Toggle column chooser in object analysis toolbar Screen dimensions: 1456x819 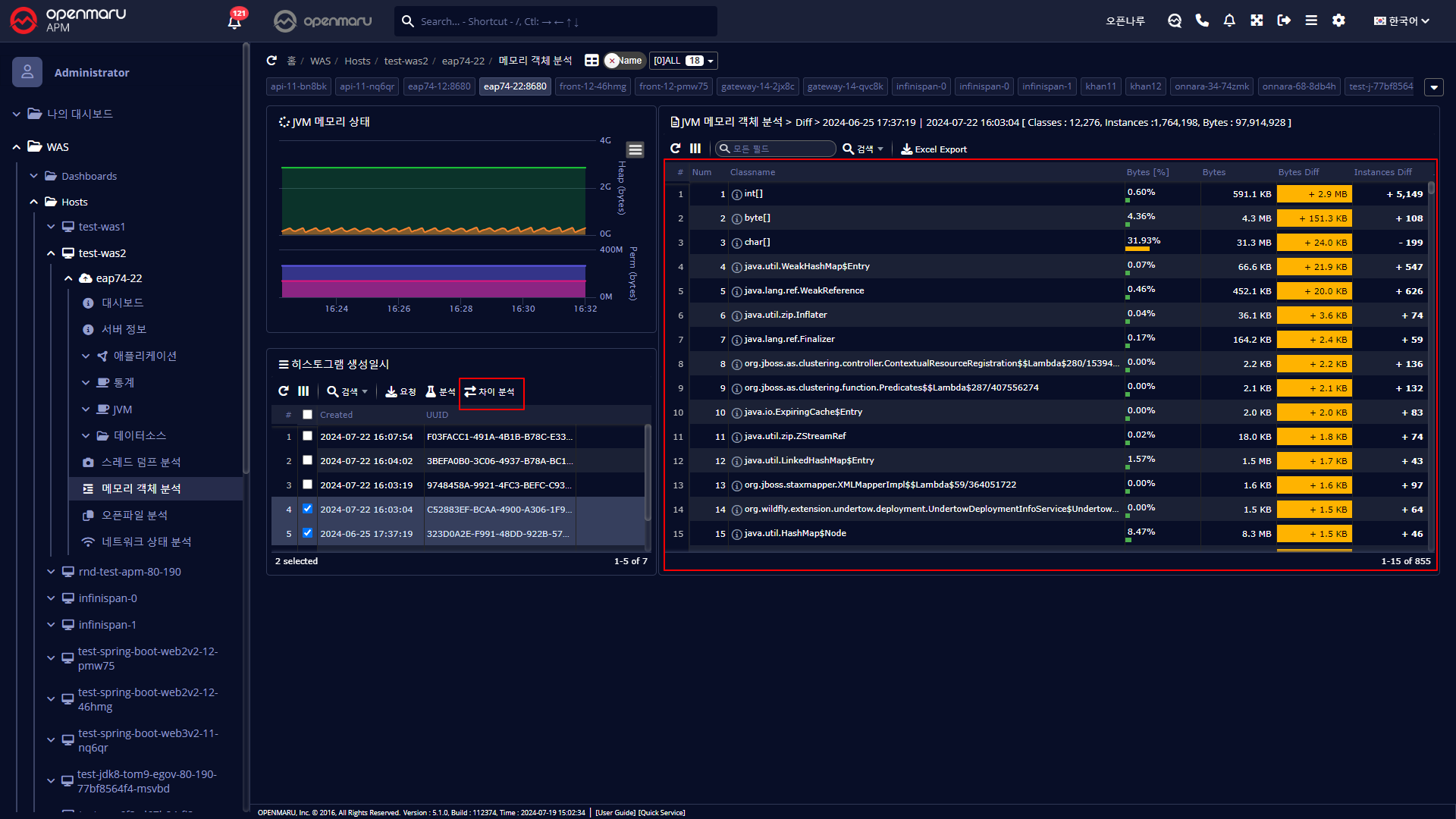pyautogui.click(x=695, y=149)
